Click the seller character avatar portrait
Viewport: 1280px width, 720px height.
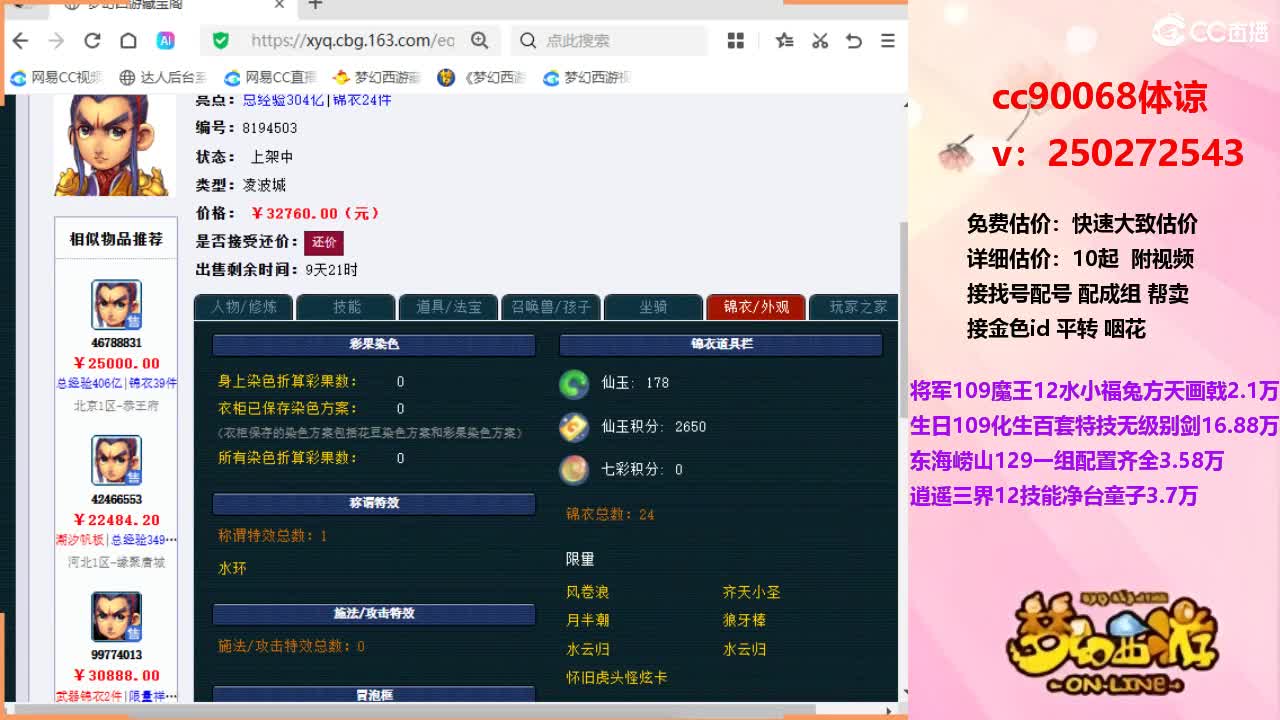pyautogui.click(x=113, y=144)
